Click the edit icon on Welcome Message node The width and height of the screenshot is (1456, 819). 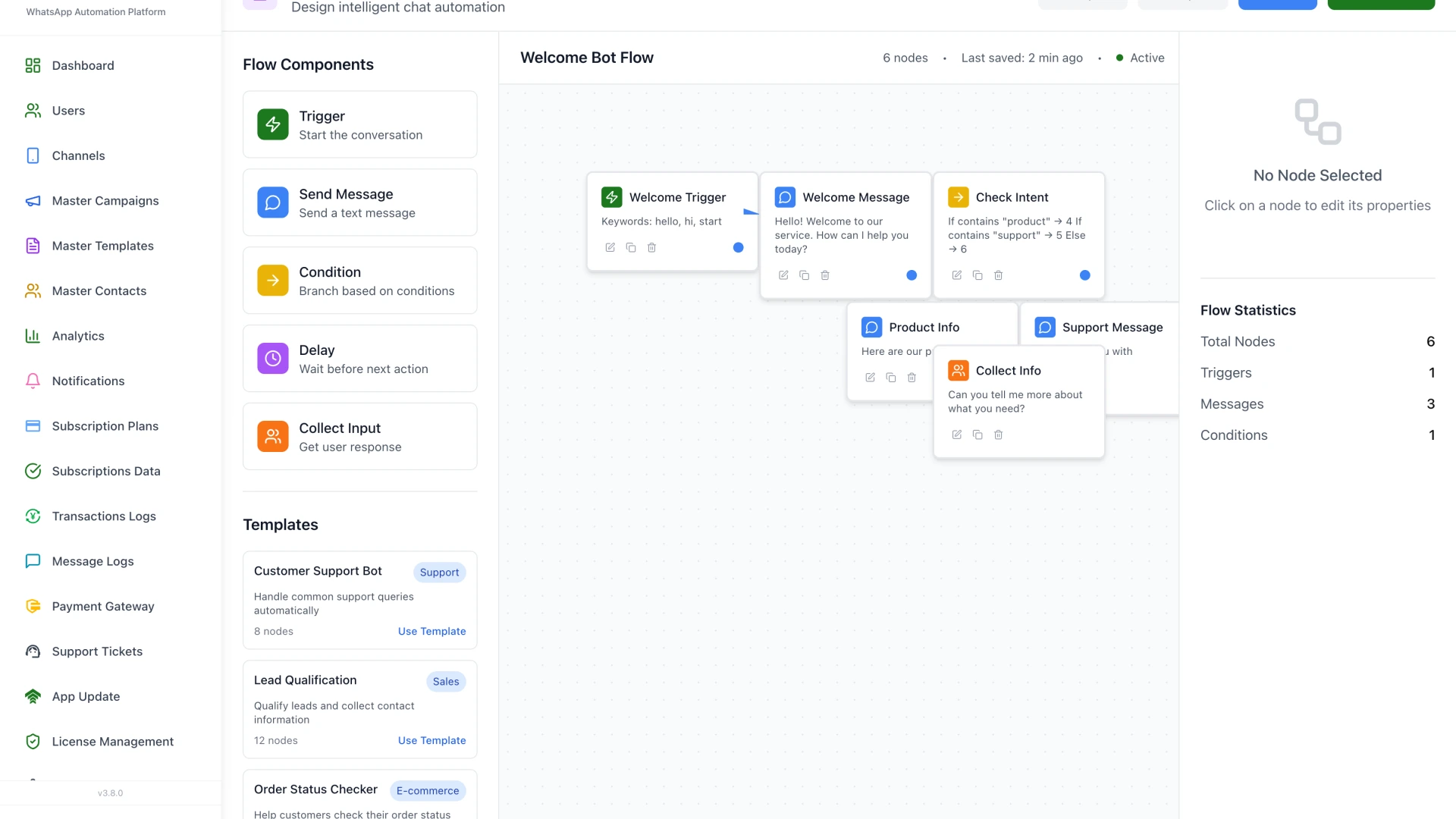783,275
